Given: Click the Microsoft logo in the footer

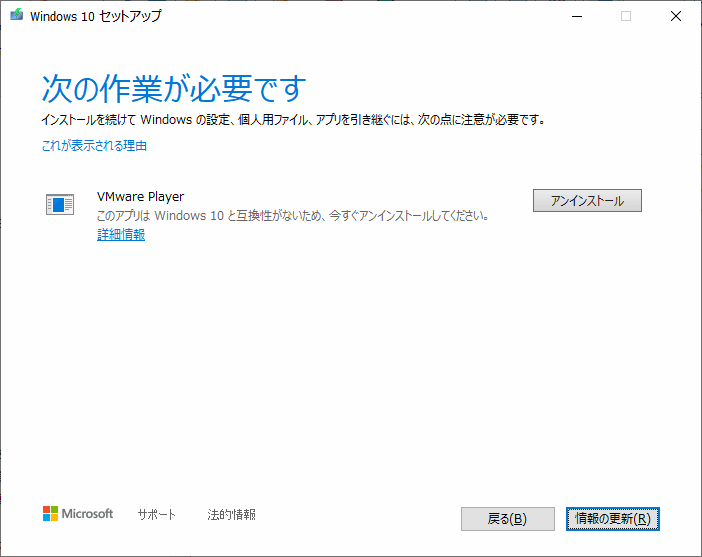Looking at the screenshot, I should coord(78,514).
